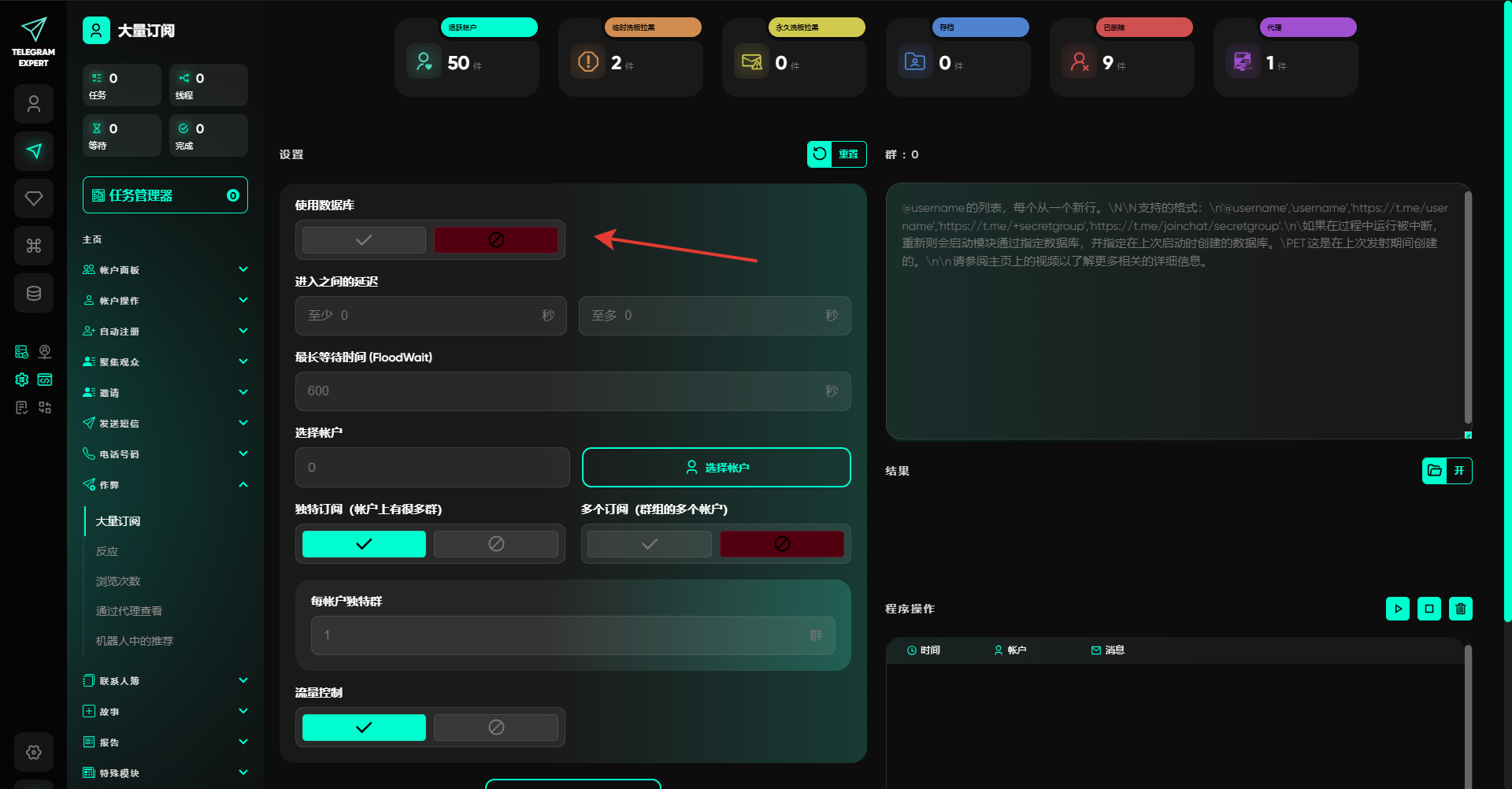Click the user profile icon in sidebar
Screen dimensions: 1512x789
pos(34,104)
